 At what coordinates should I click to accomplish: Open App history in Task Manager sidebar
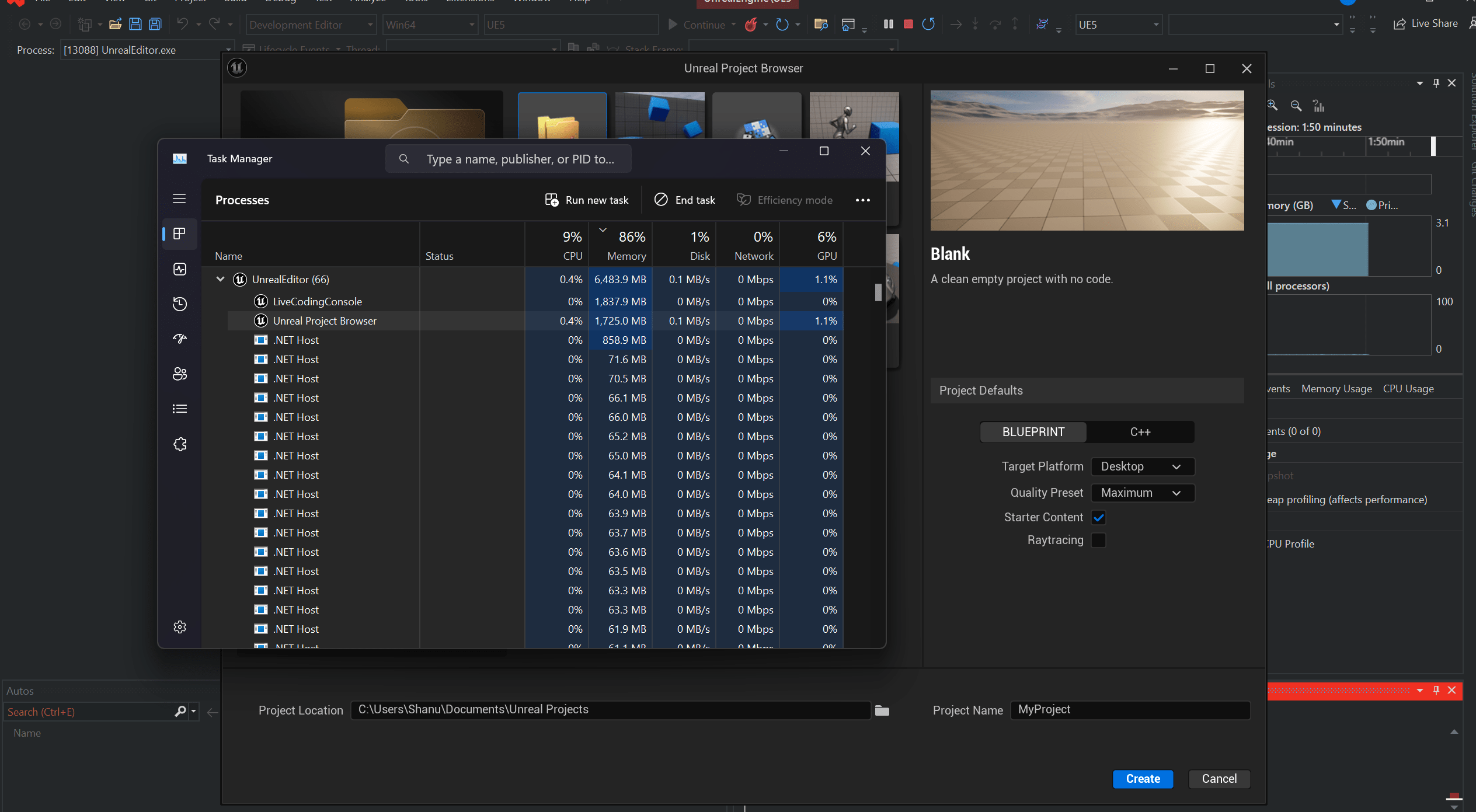(179, 304)
